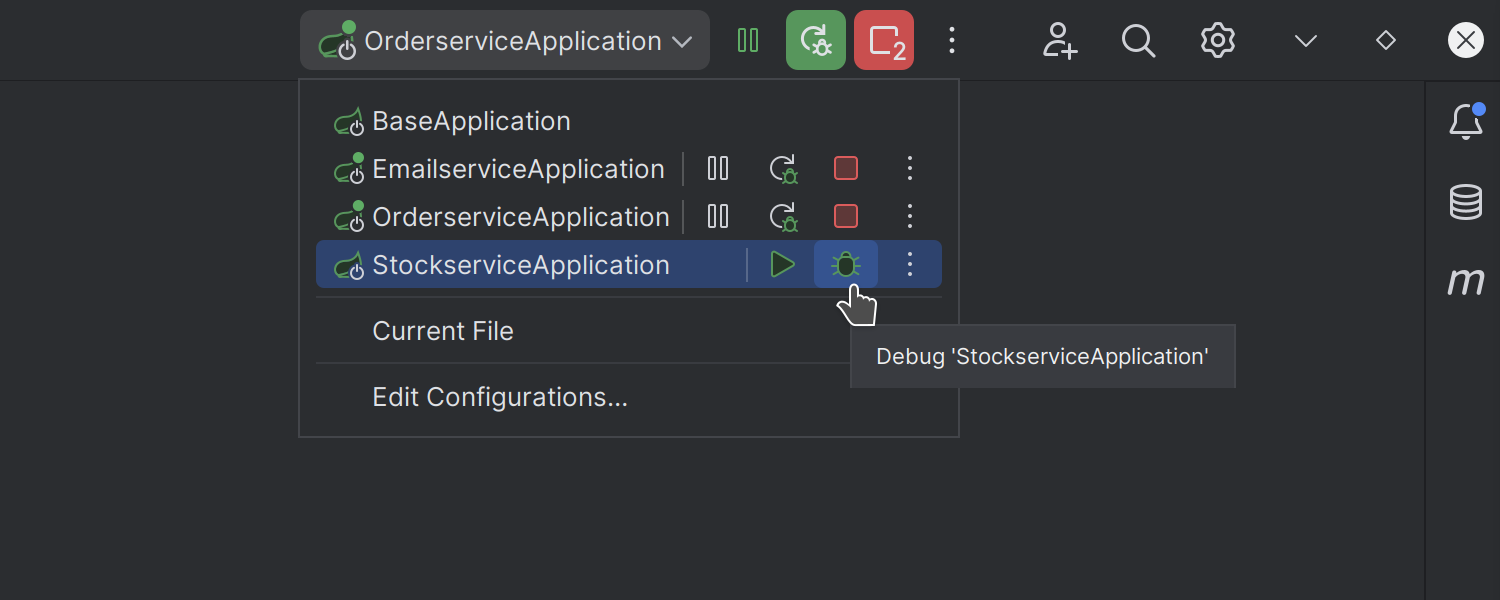Debug StockserviceApplication with the bug icon
Image resolution: width=1500 pixels, height=600 pixels.
tap(846, 265)
